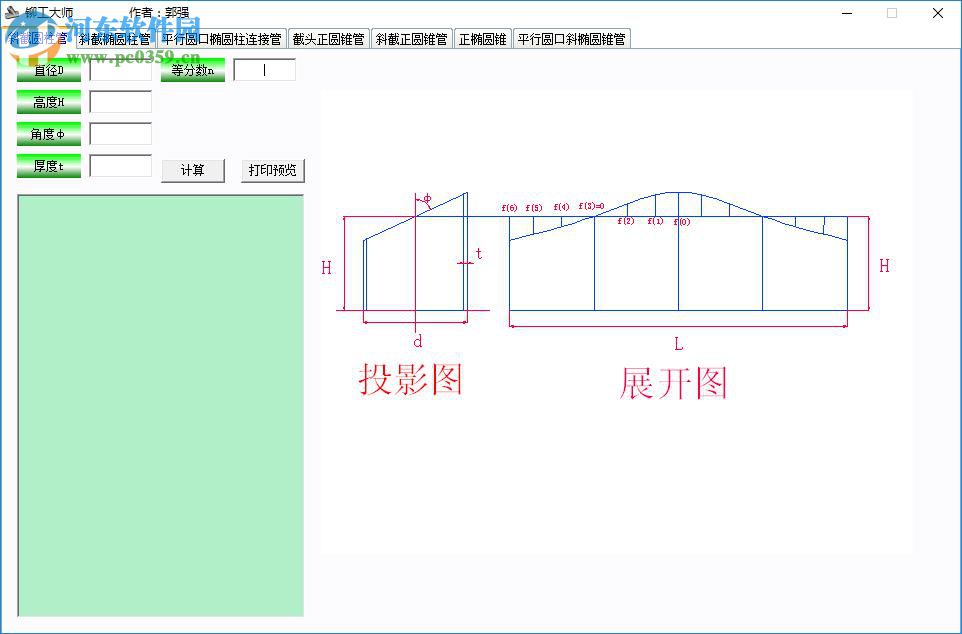Image resolution: width=962 pixels, height=634 pixels.
Task: Click inside the 高度H input field
Action: coord(120,102)
